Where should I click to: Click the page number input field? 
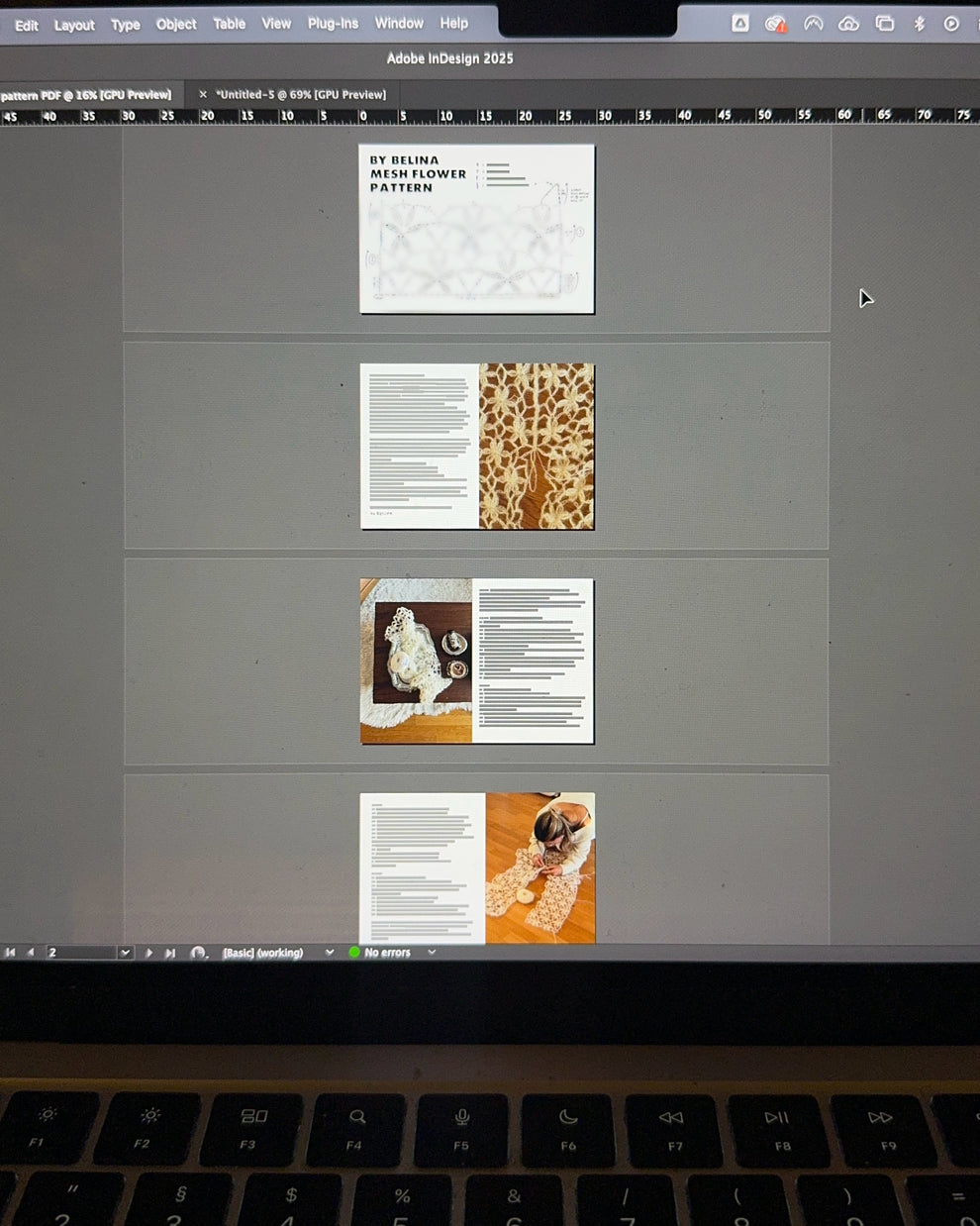click(x=79, y=953)
